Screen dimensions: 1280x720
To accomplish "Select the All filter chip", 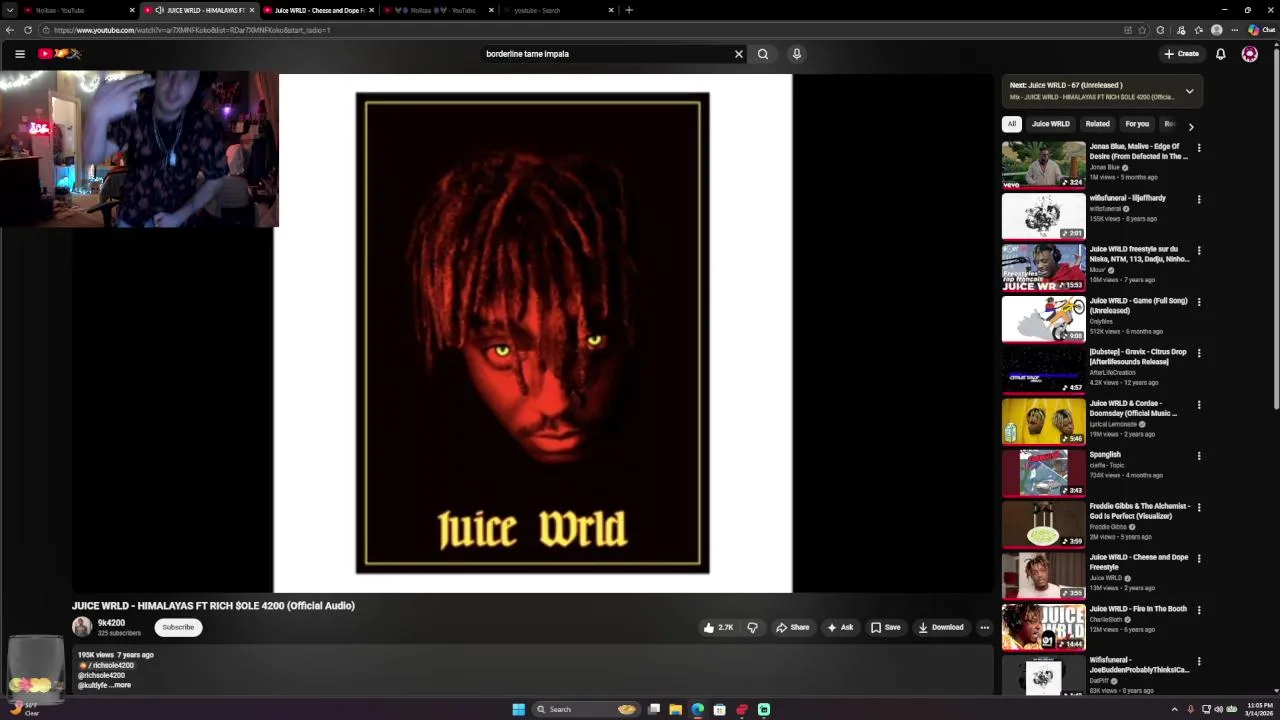I will click(x=1011, y=124).
